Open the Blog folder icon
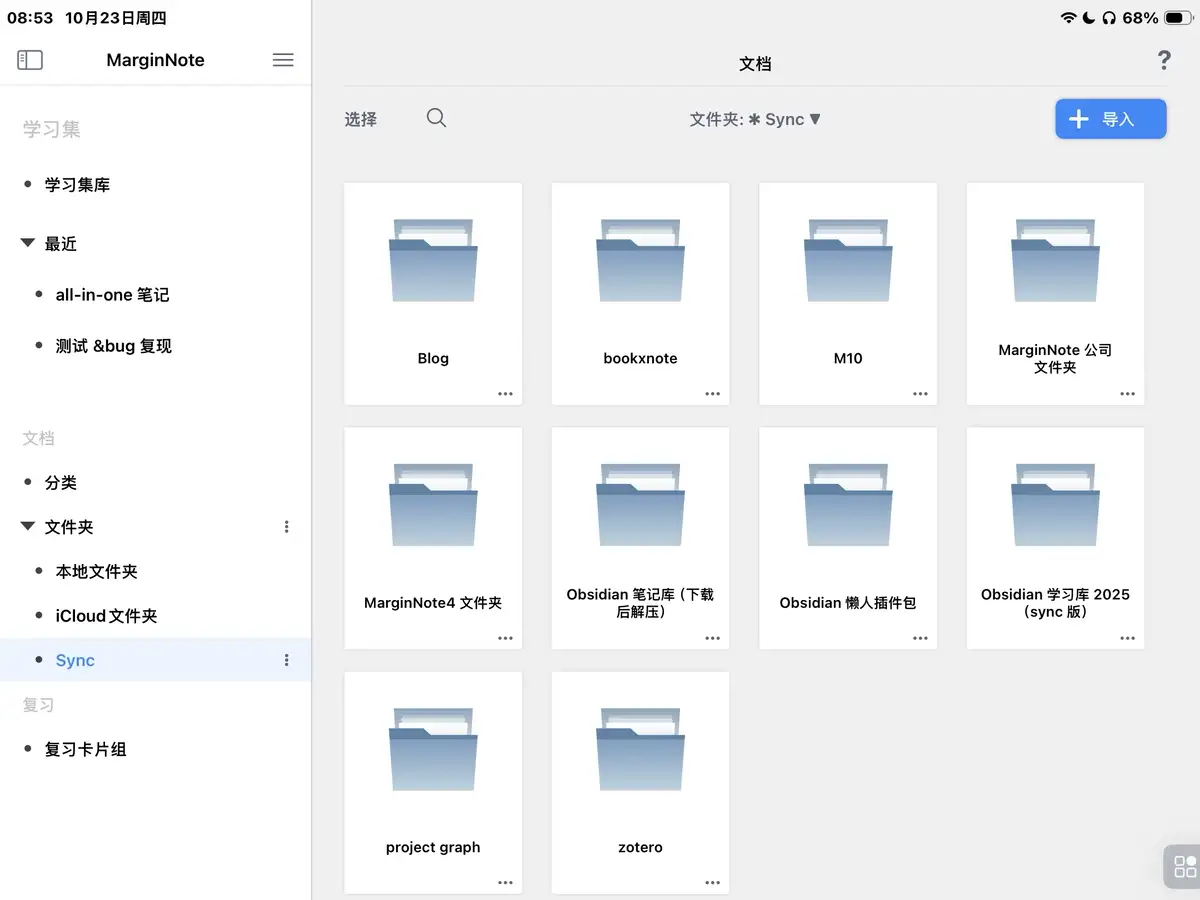The height and width of the screenshot is (900, 1200). click(x=433, y=260)
